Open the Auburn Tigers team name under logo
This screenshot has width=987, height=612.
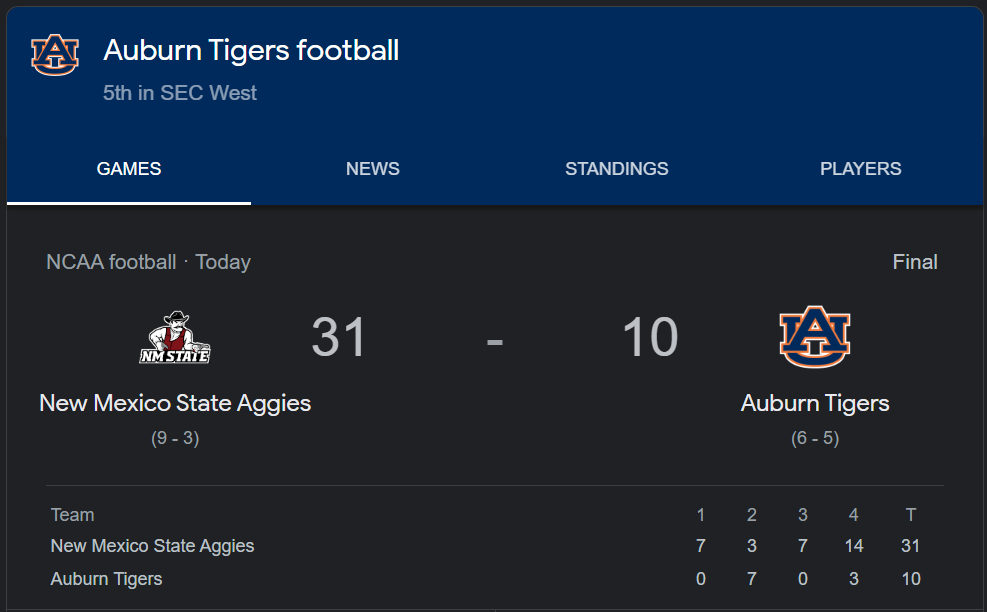pos(815,403)
